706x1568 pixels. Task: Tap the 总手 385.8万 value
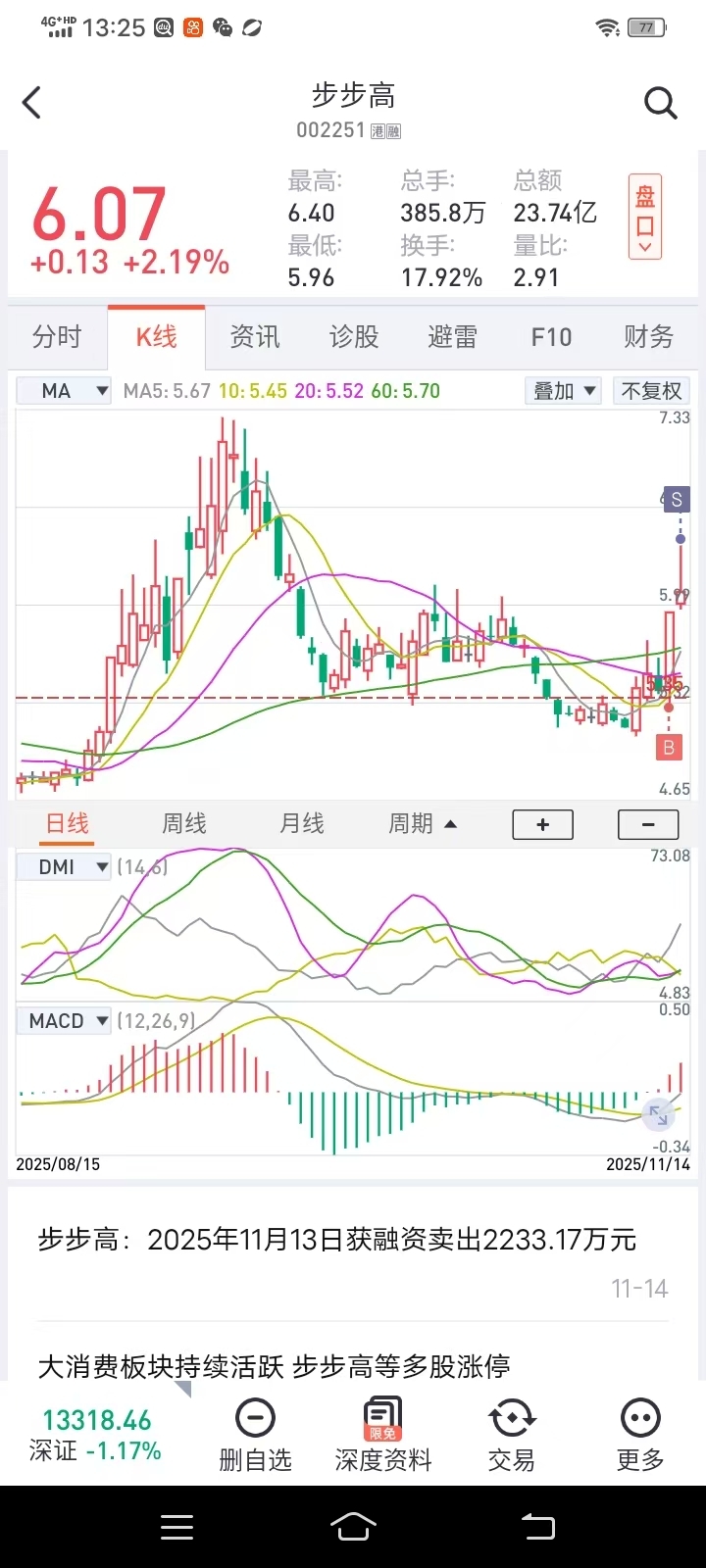coord(442,213)
